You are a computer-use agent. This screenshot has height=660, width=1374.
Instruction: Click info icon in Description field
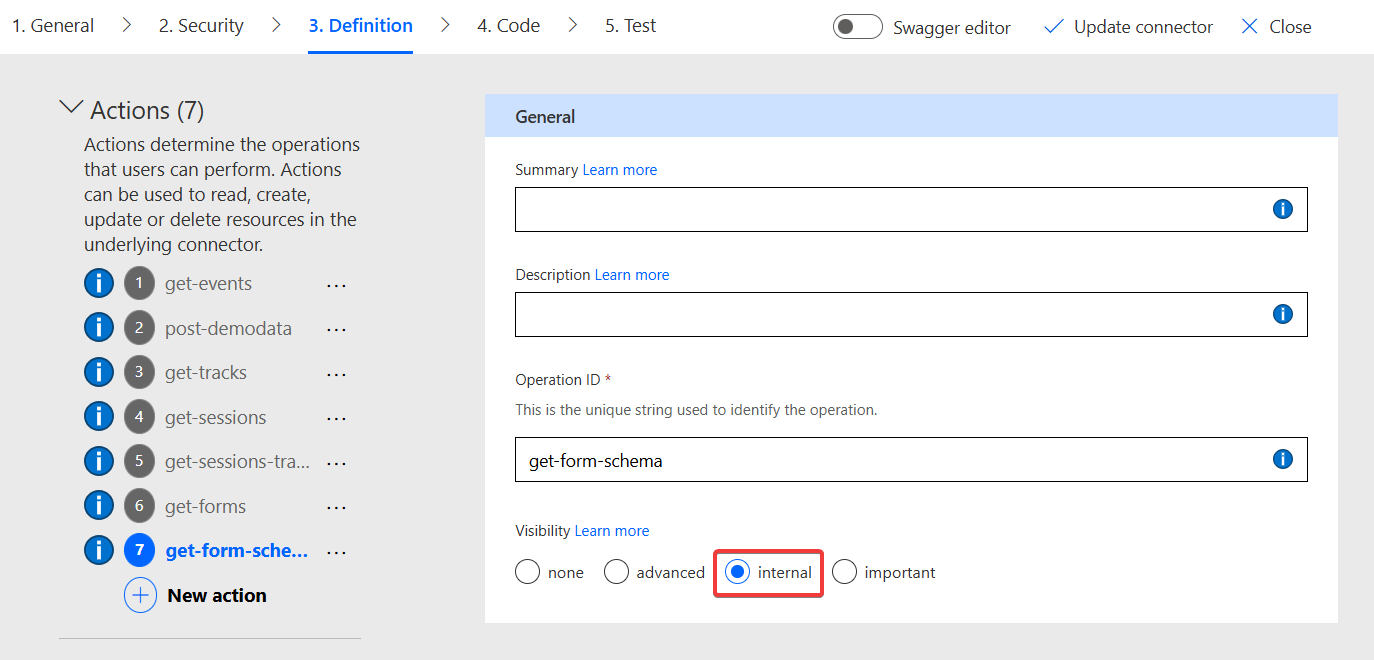pos(1282,314)
